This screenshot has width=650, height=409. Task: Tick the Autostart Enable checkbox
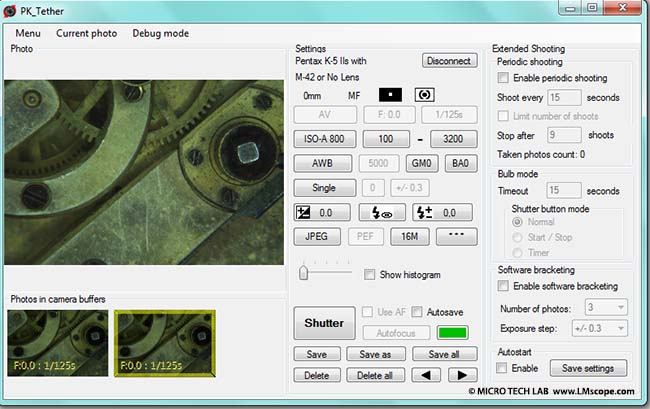[x=502, y=368]
